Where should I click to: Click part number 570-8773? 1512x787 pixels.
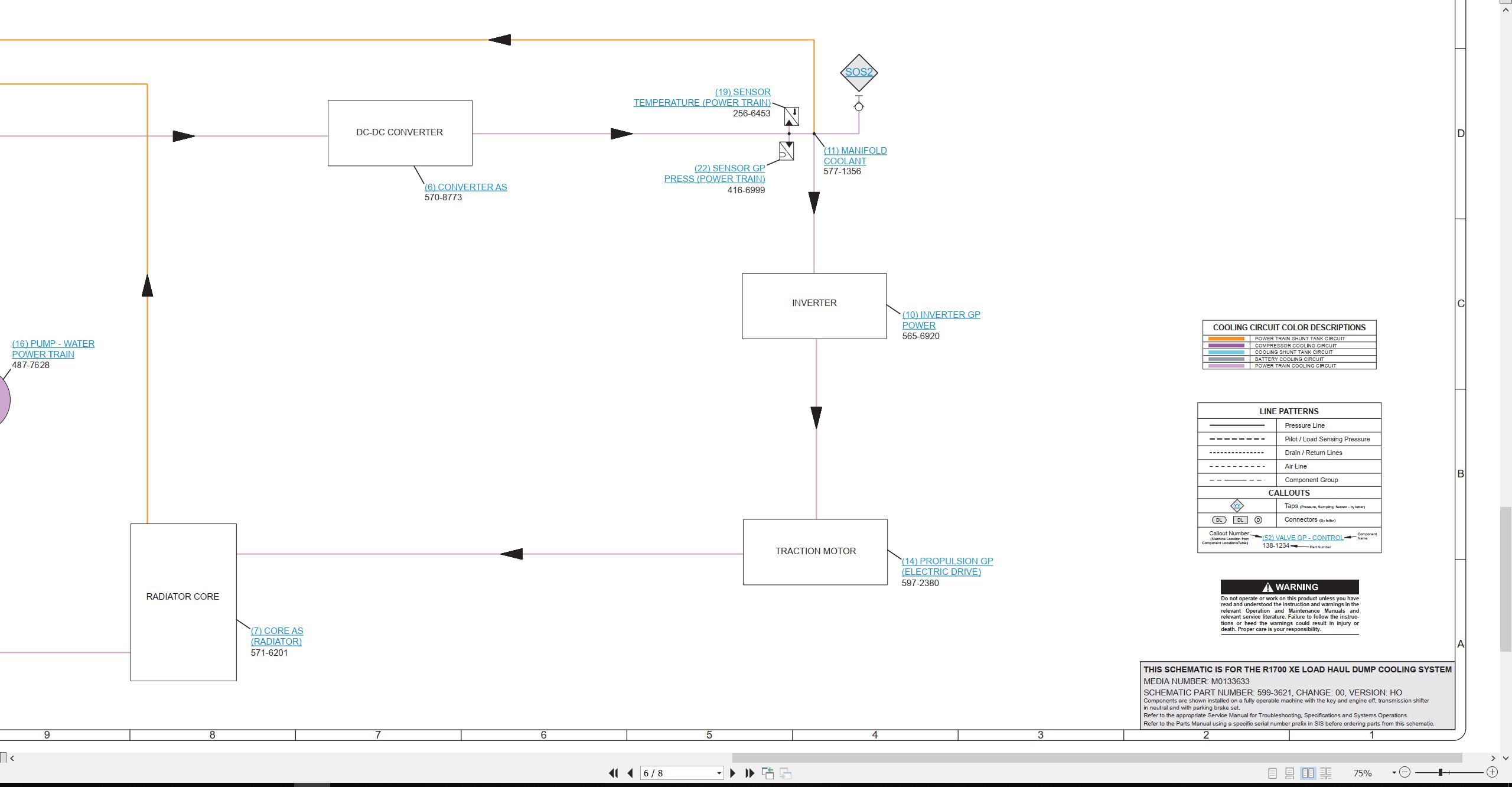(443, 197)
